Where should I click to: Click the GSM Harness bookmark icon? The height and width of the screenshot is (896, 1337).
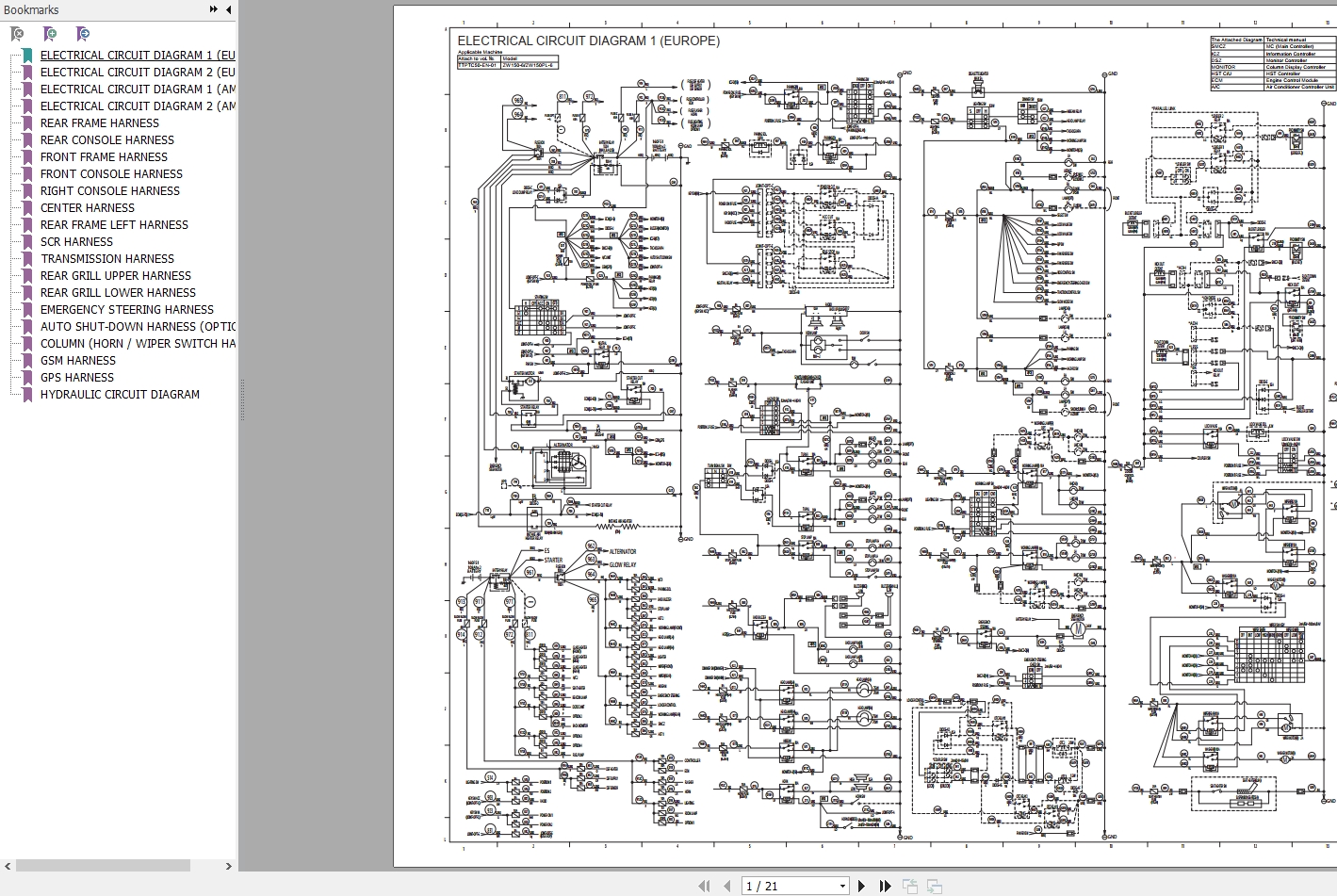[x=27, y=361]
